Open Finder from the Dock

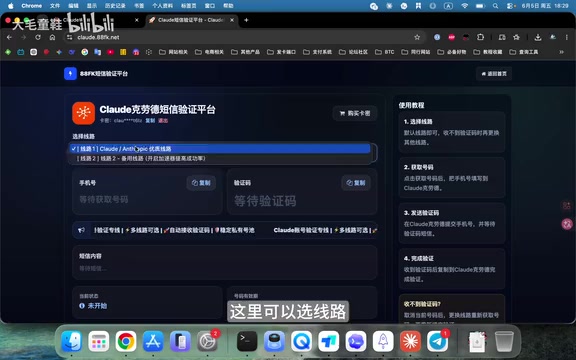(71, 341)
